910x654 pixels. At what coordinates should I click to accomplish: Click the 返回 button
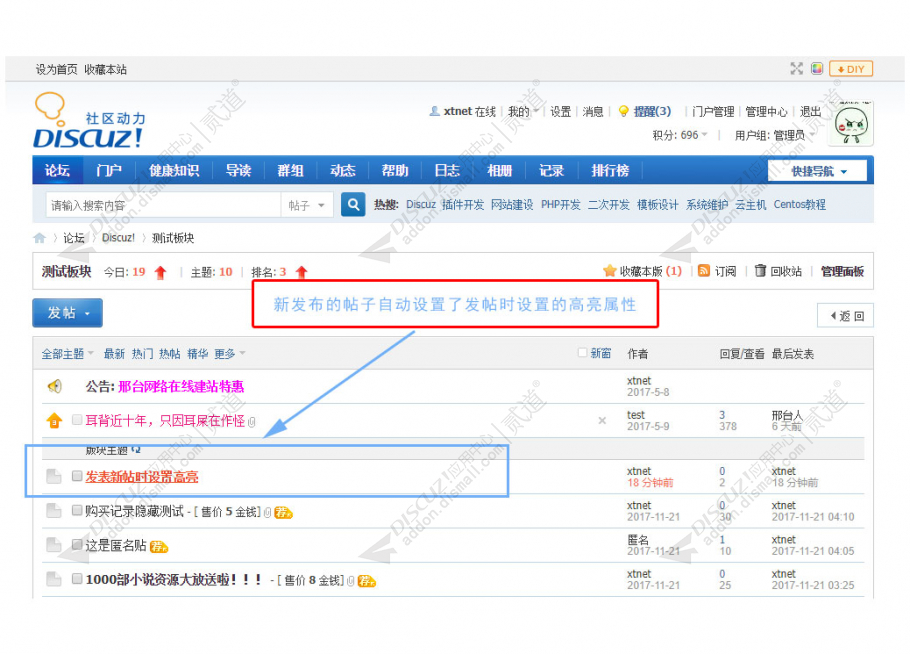(845, 316)
